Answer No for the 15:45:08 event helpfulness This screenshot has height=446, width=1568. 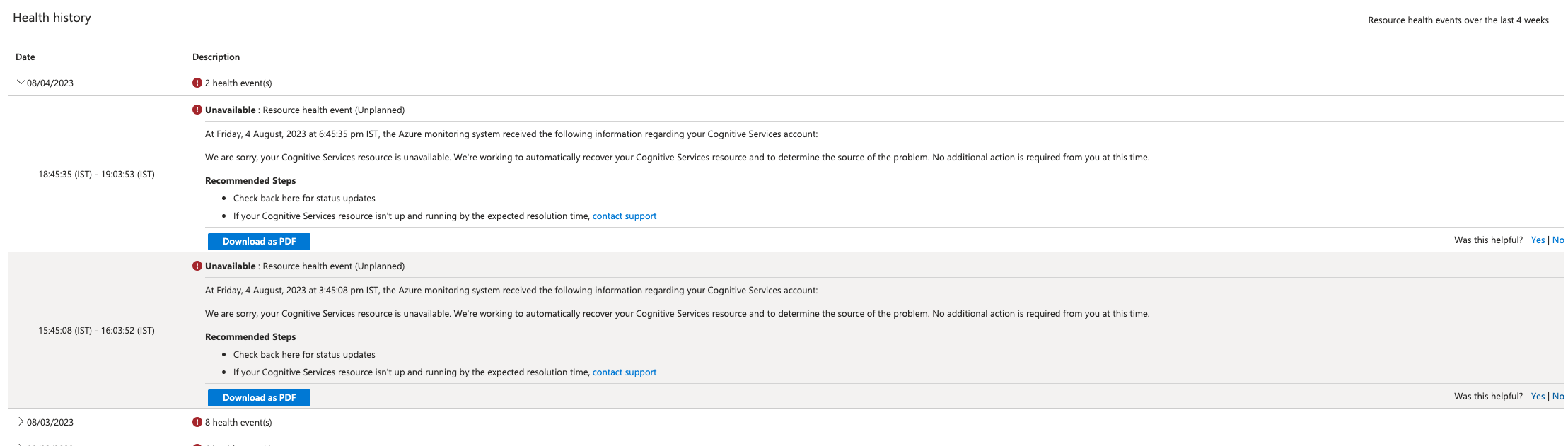click(x=1558, y=397)
